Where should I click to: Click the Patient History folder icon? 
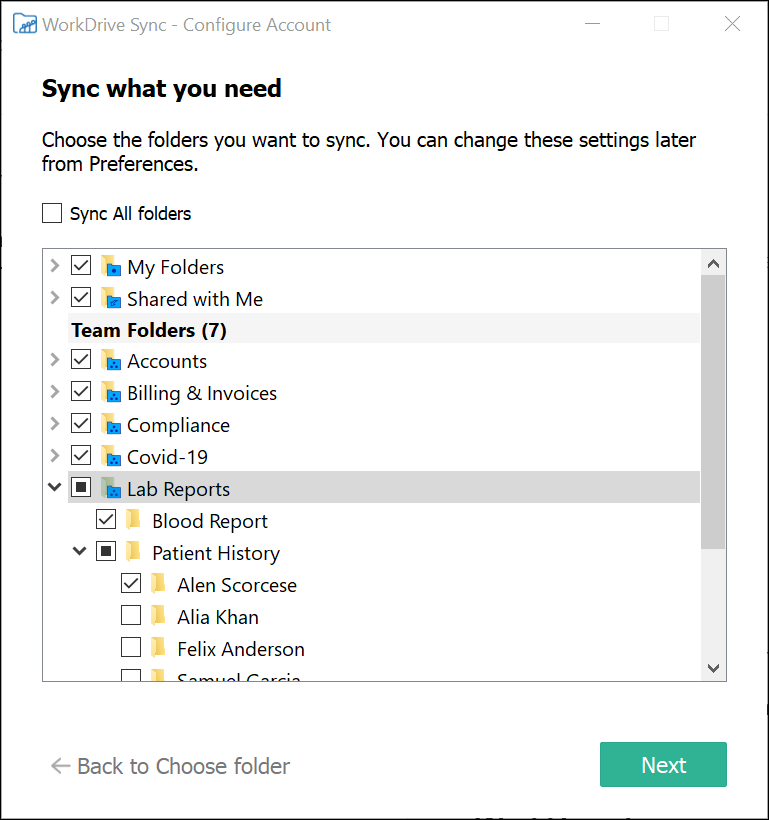coord(133,551)
